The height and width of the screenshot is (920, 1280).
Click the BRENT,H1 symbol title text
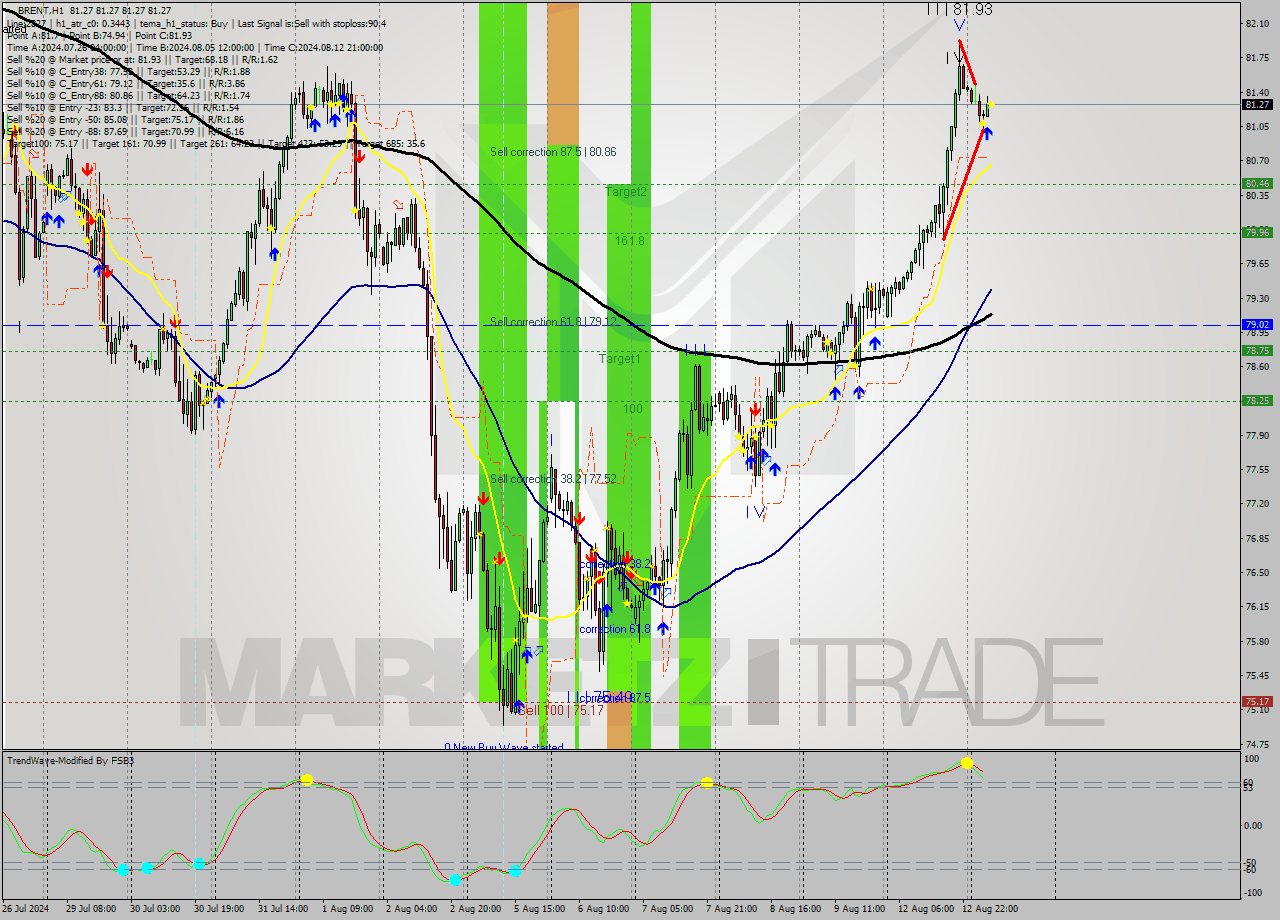[x=43, y=9]
